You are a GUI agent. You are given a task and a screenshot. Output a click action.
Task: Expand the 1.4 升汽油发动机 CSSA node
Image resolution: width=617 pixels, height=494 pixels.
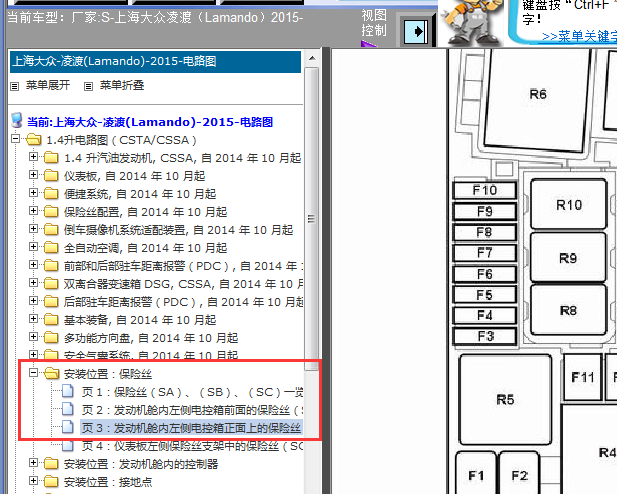(33, 157)
